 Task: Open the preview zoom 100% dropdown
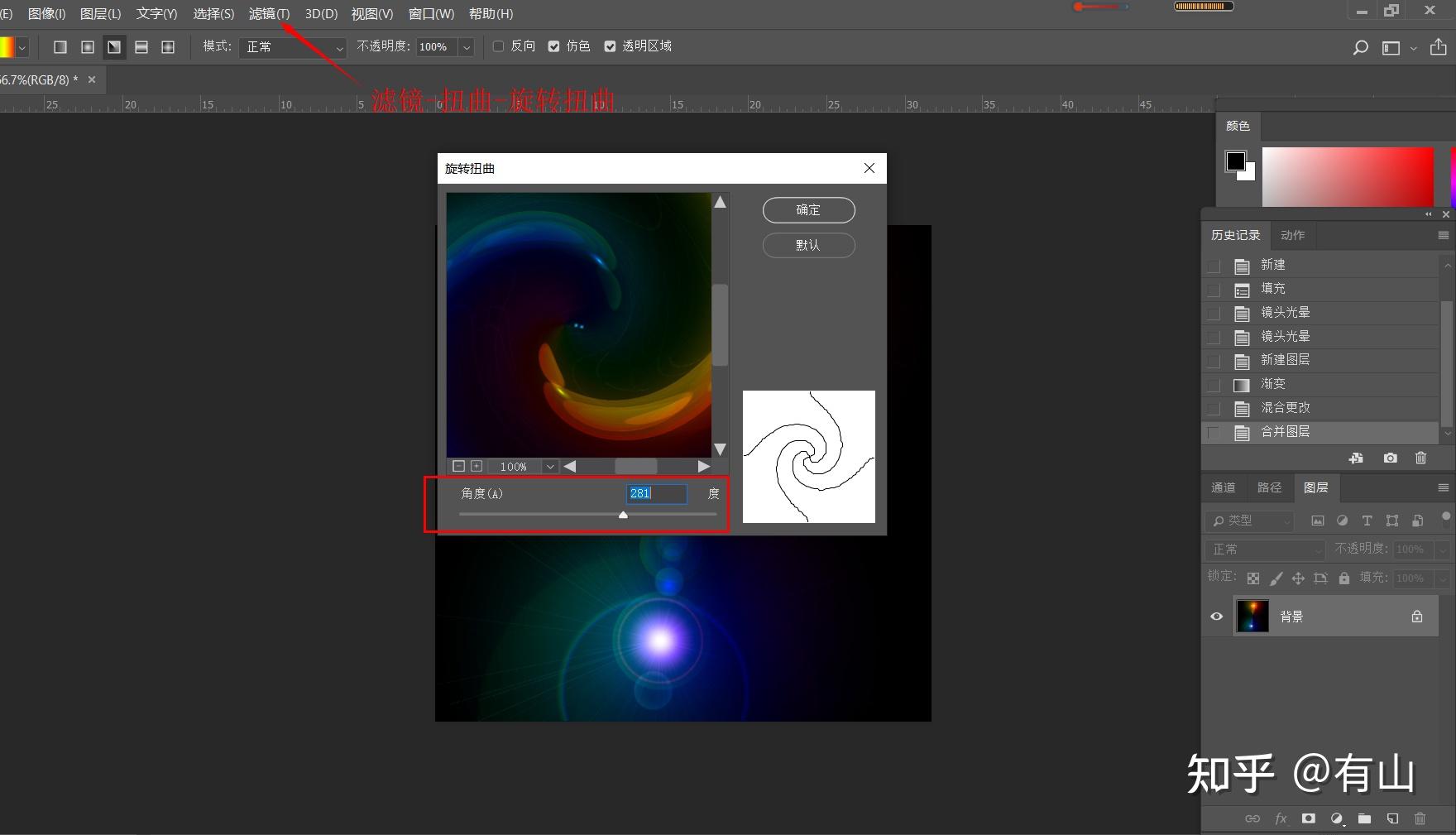(x=549, y=466)
